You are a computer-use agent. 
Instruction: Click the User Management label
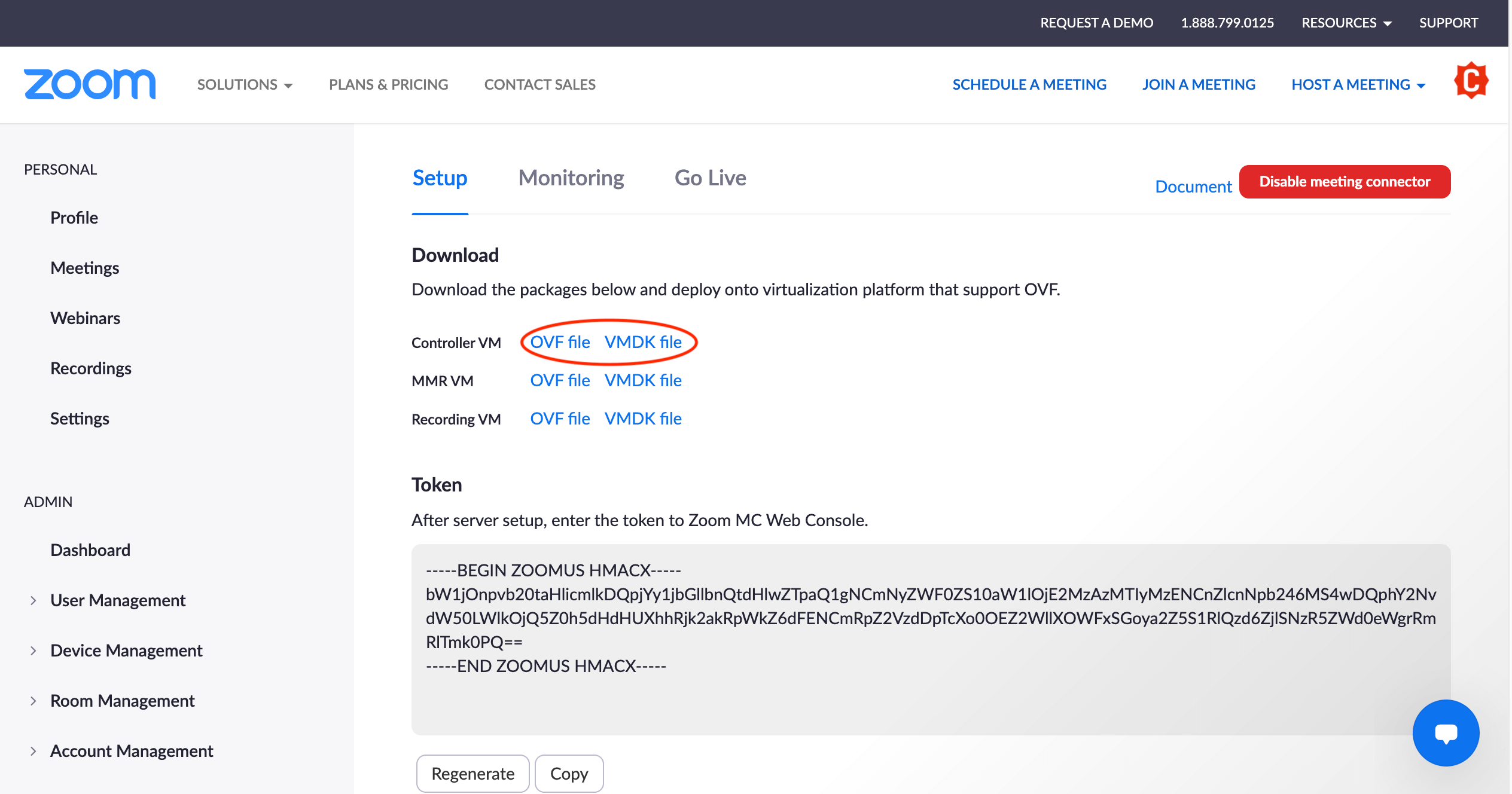point(118,600)
